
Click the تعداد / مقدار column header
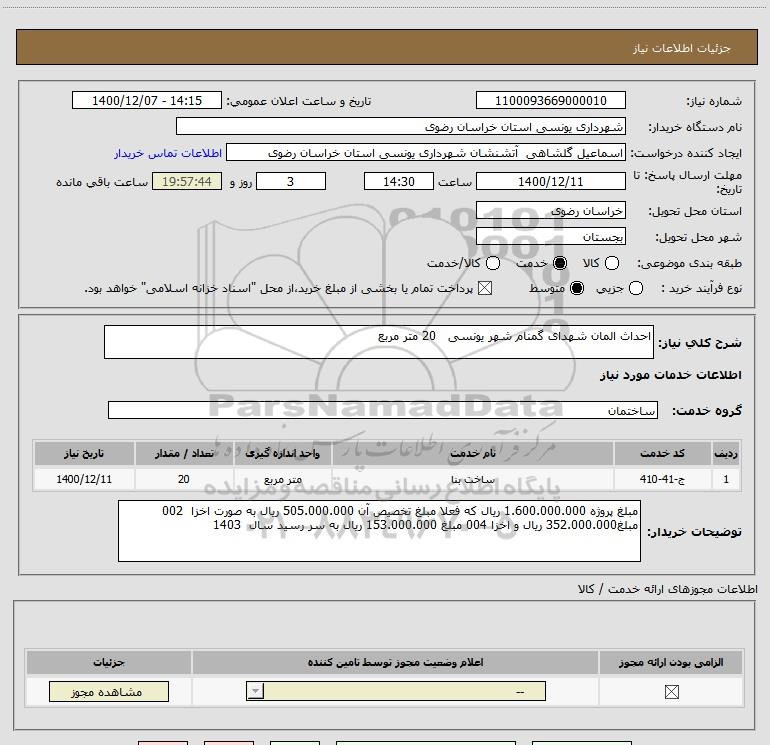point(184,453)
